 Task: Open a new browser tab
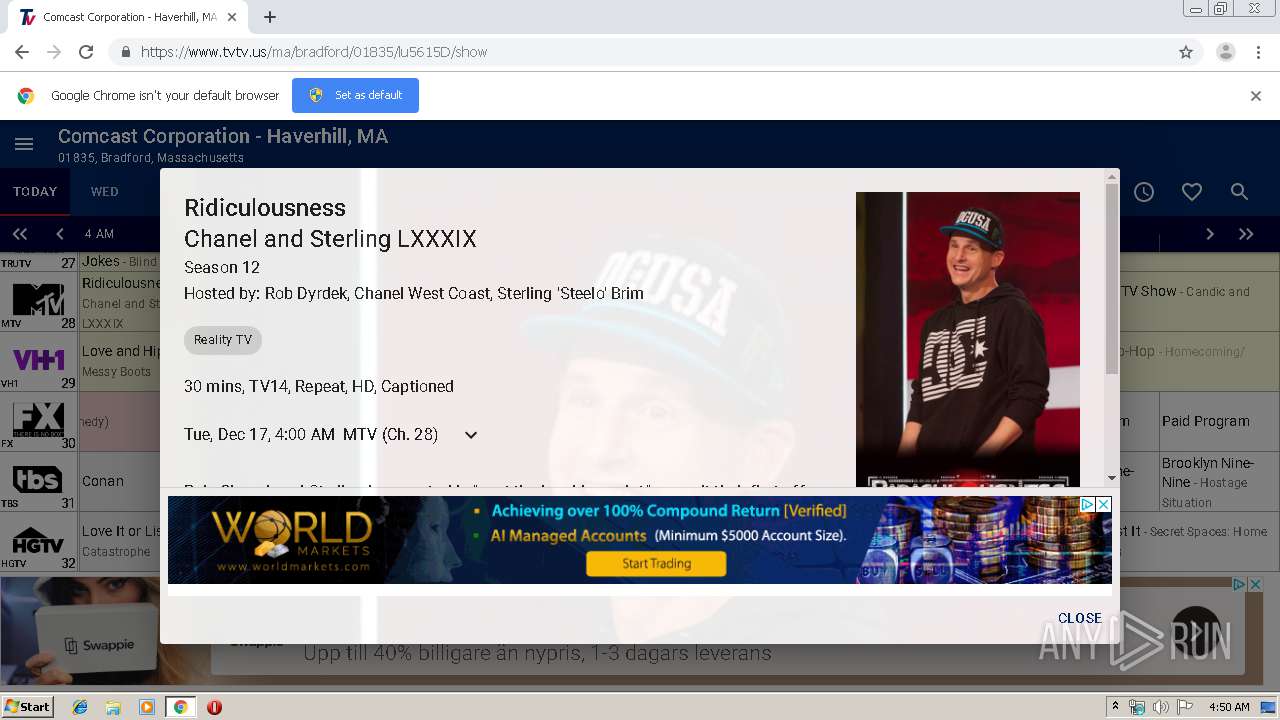[x=270, y=17]
